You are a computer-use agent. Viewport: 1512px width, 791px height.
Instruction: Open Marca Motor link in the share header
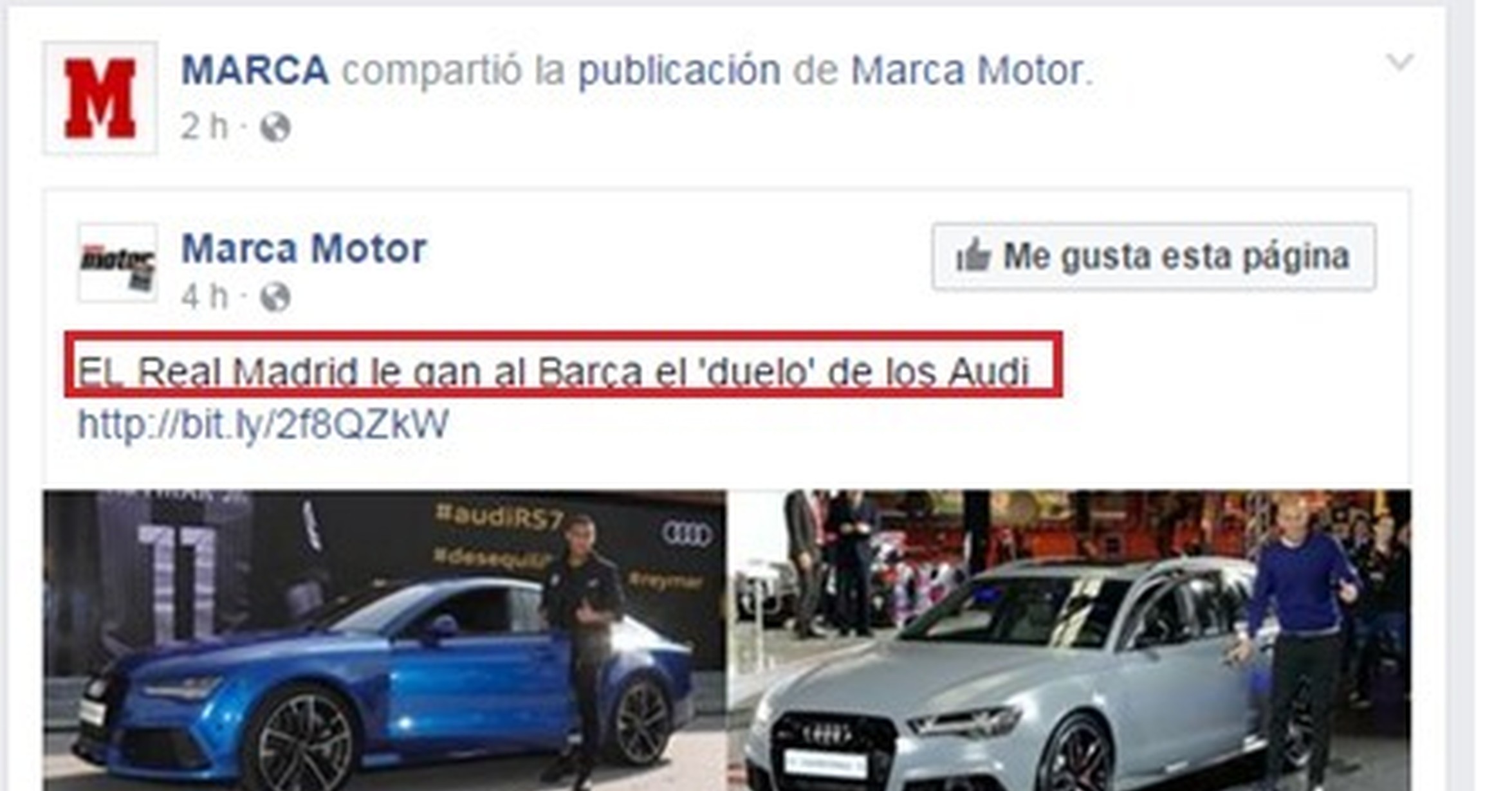coord(967,70)
